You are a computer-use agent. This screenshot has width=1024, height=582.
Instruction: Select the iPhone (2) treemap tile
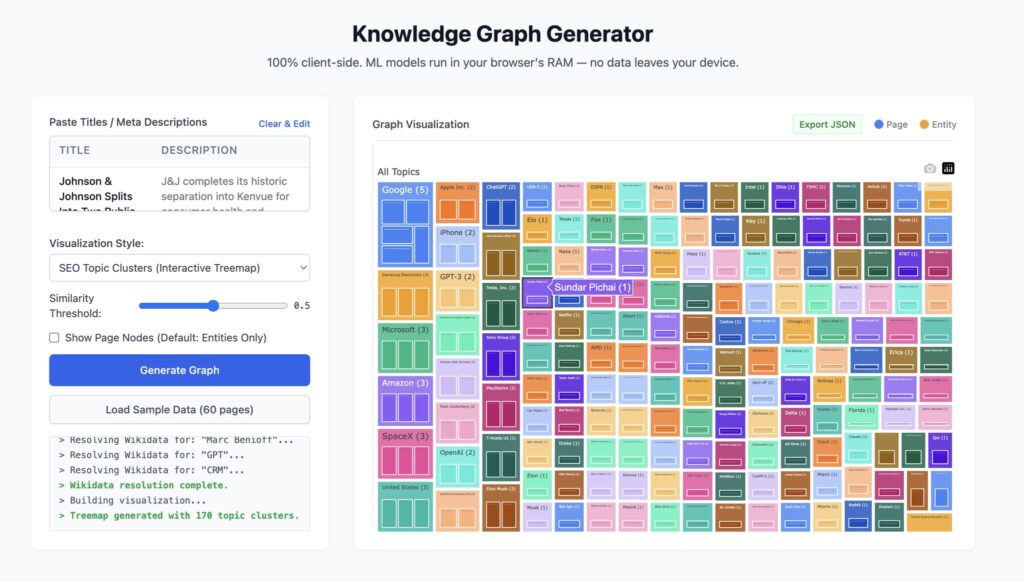pos(457,233)
